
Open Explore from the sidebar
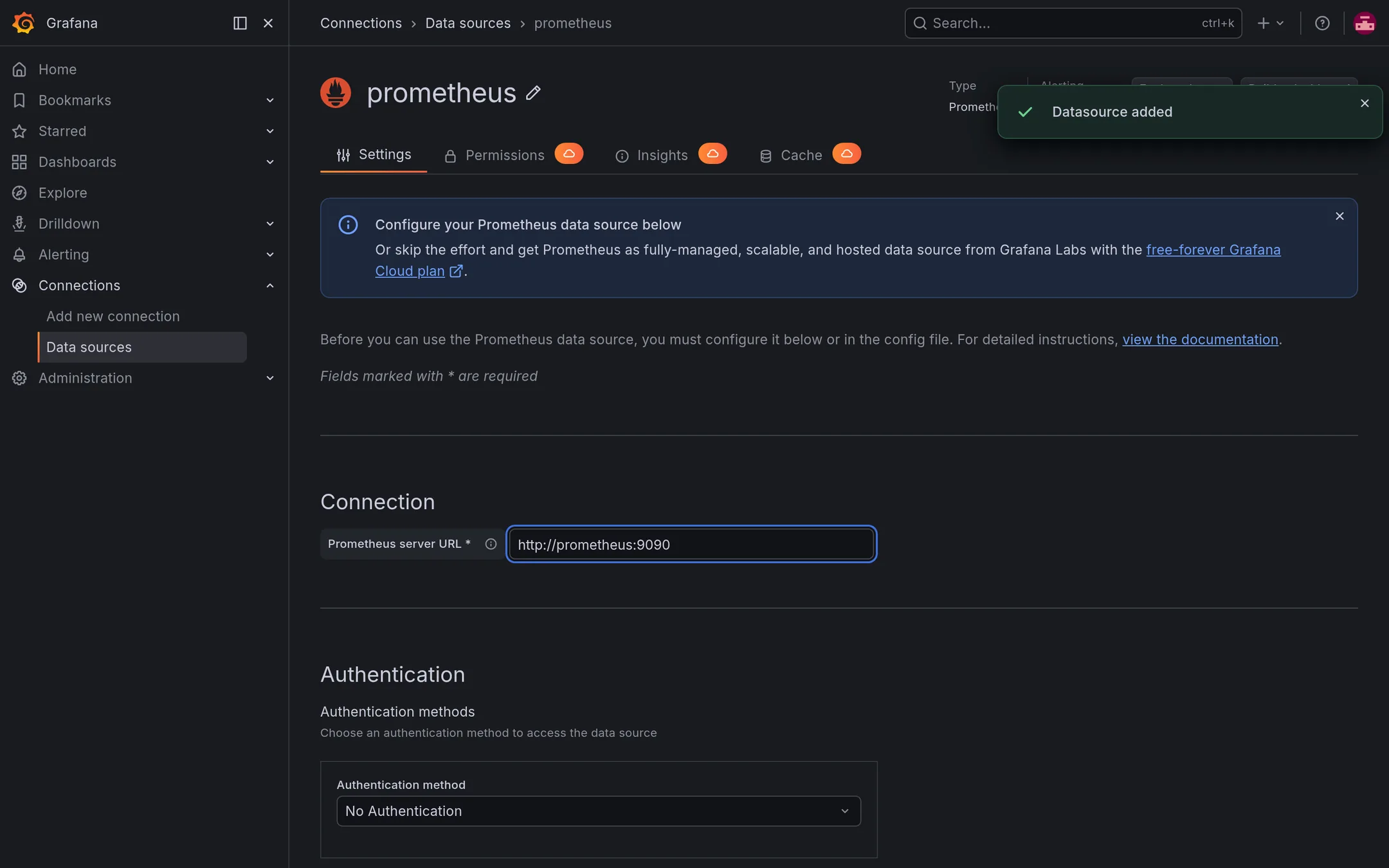[62, 193]
